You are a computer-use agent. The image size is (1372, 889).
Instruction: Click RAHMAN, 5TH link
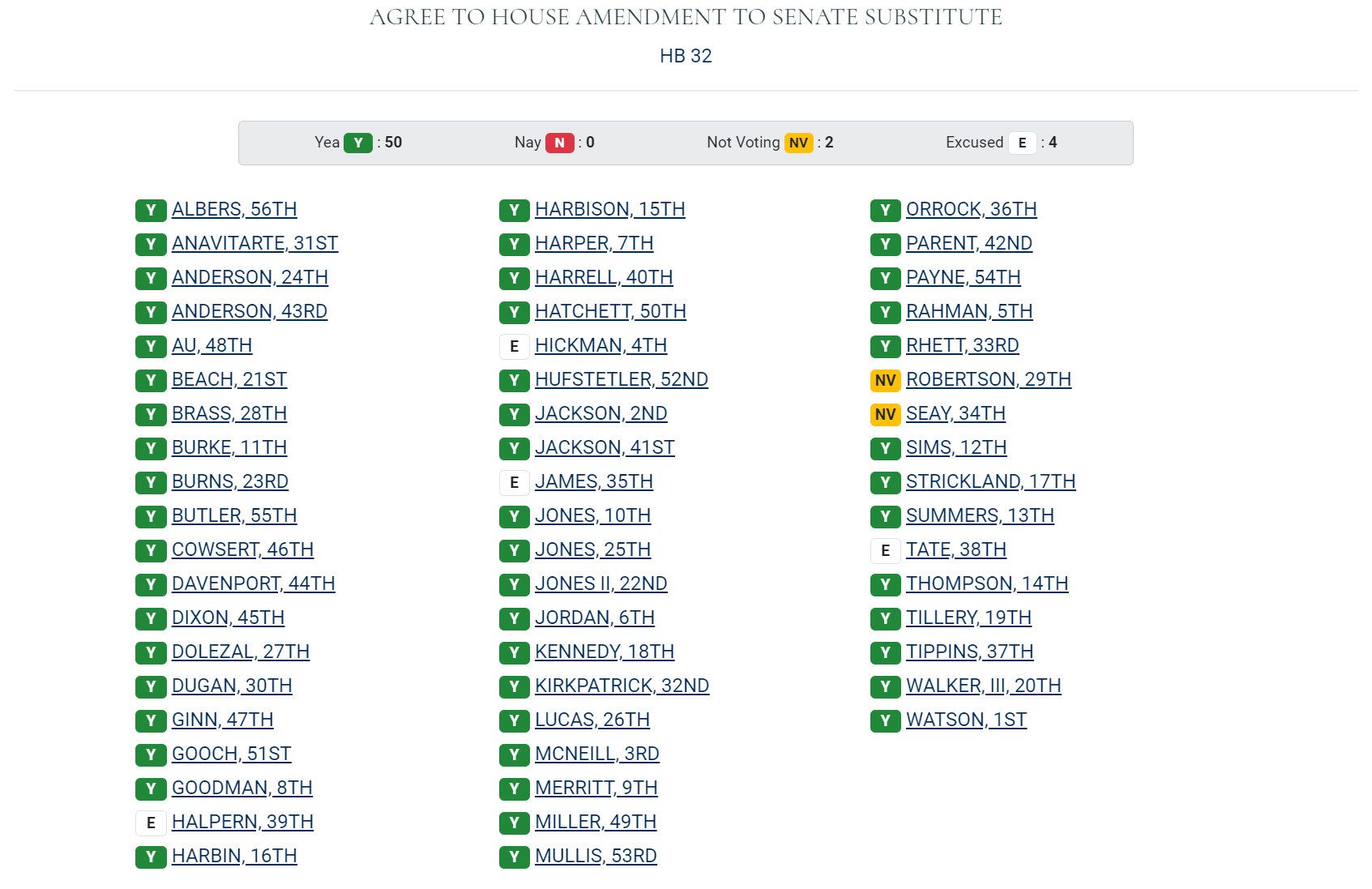coord(969,311)
